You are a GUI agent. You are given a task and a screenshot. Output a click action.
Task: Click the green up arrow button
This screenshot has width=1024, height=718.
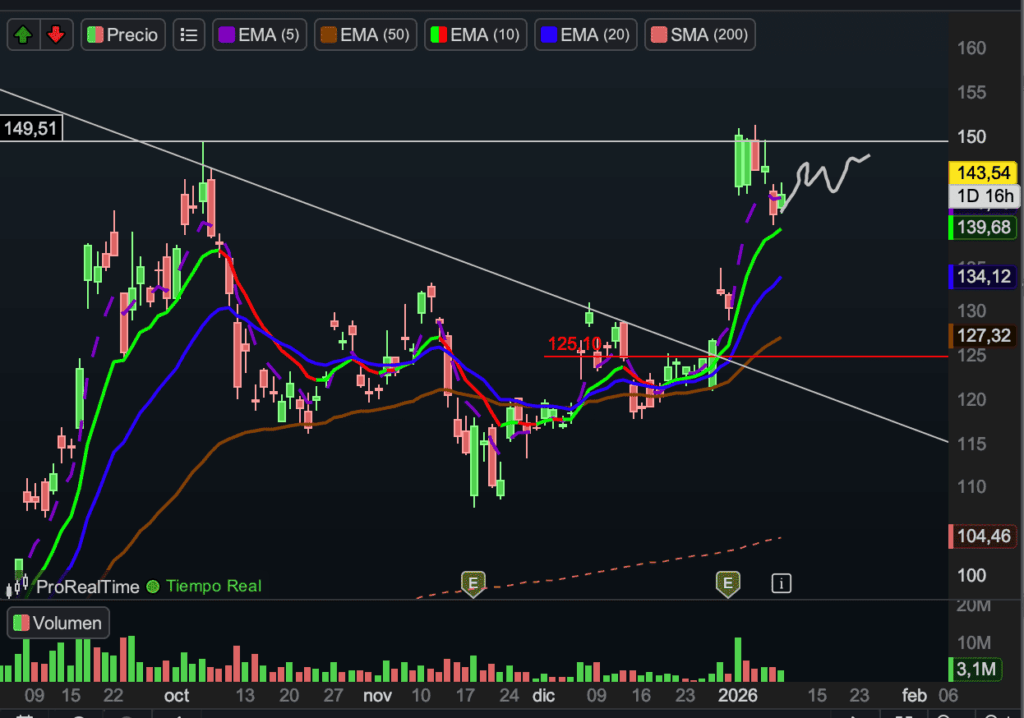click(x=24, y=34)
